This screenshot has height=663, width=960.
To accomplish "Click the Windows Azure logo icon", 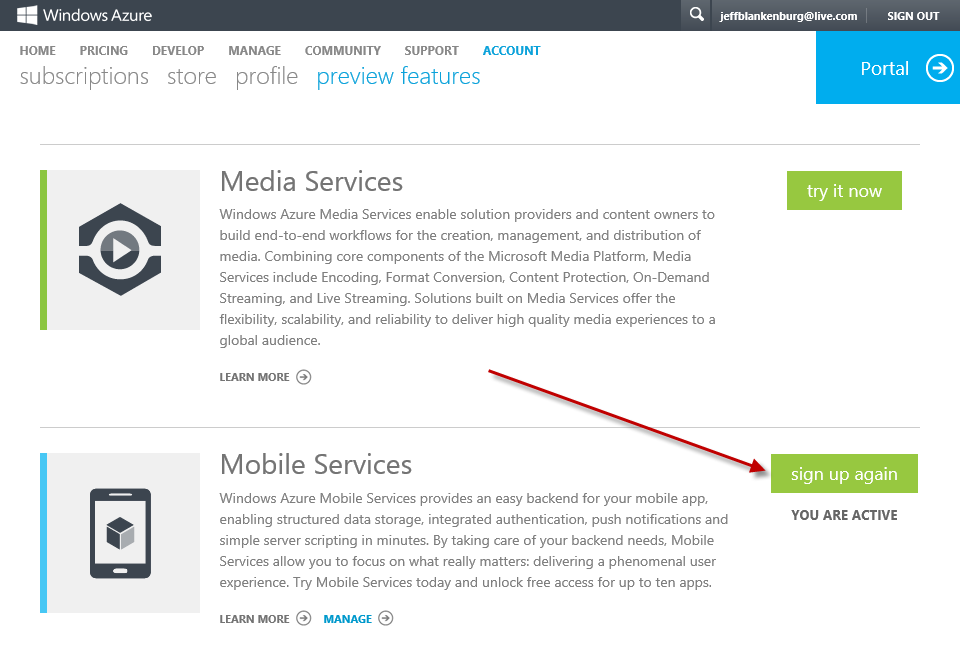I will pos(28,15).
